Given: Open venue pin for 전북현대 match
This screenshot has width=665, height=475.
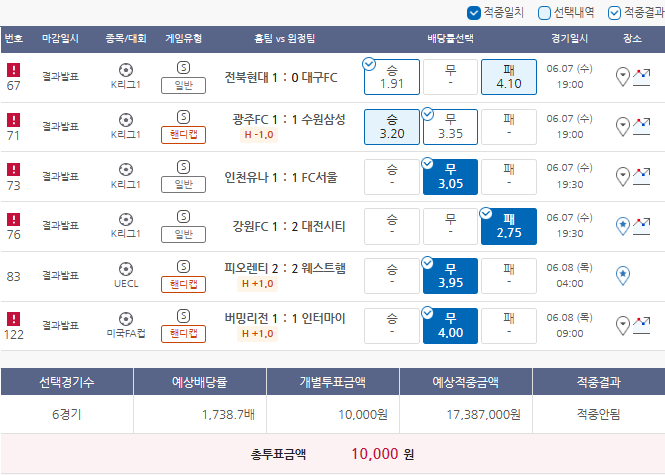Looking at the screenshot, I should tap(623, 77).
